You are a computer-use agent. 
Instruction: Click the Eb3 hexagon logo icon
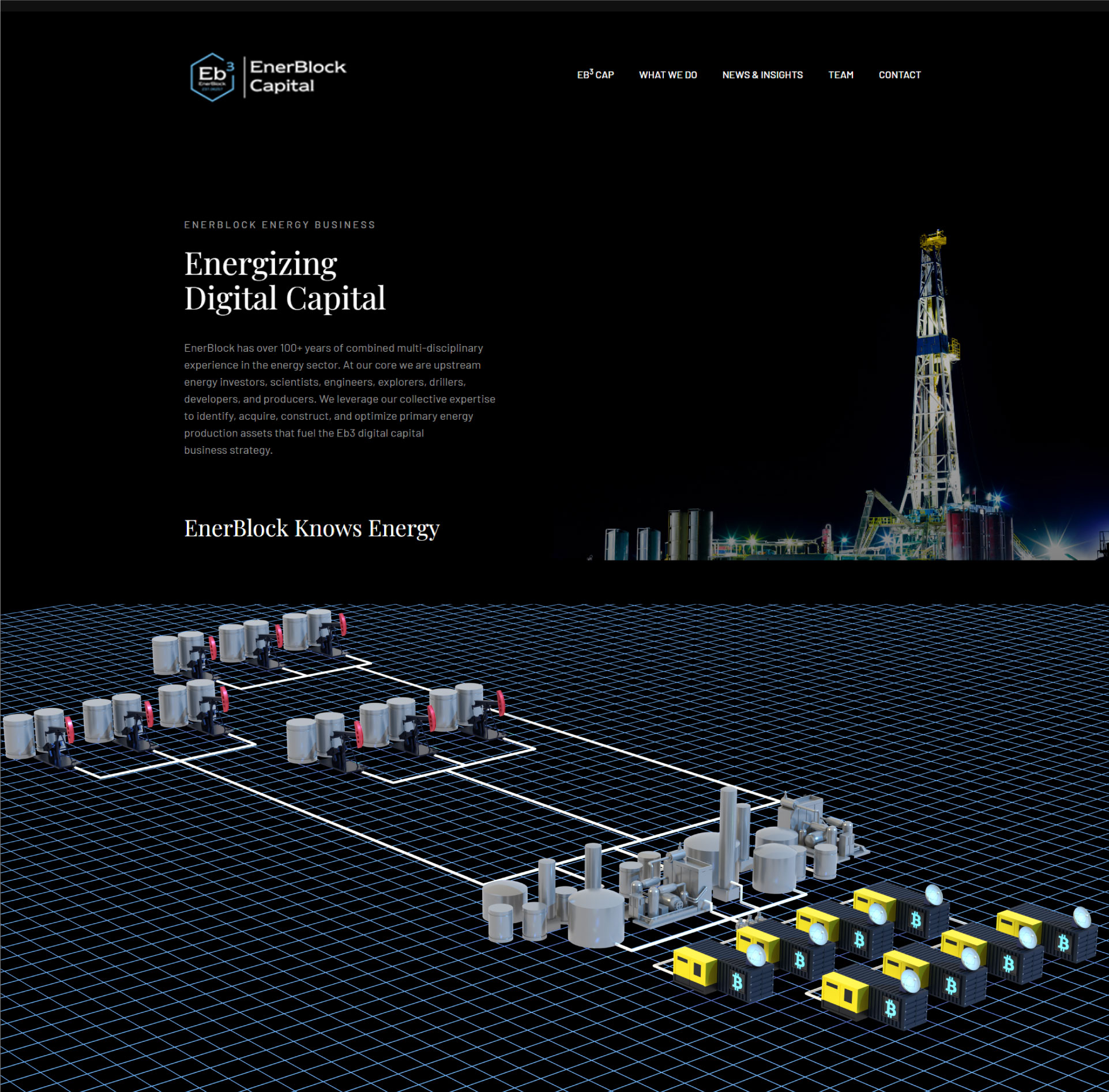pyautogui.click(x=212, y=77)
